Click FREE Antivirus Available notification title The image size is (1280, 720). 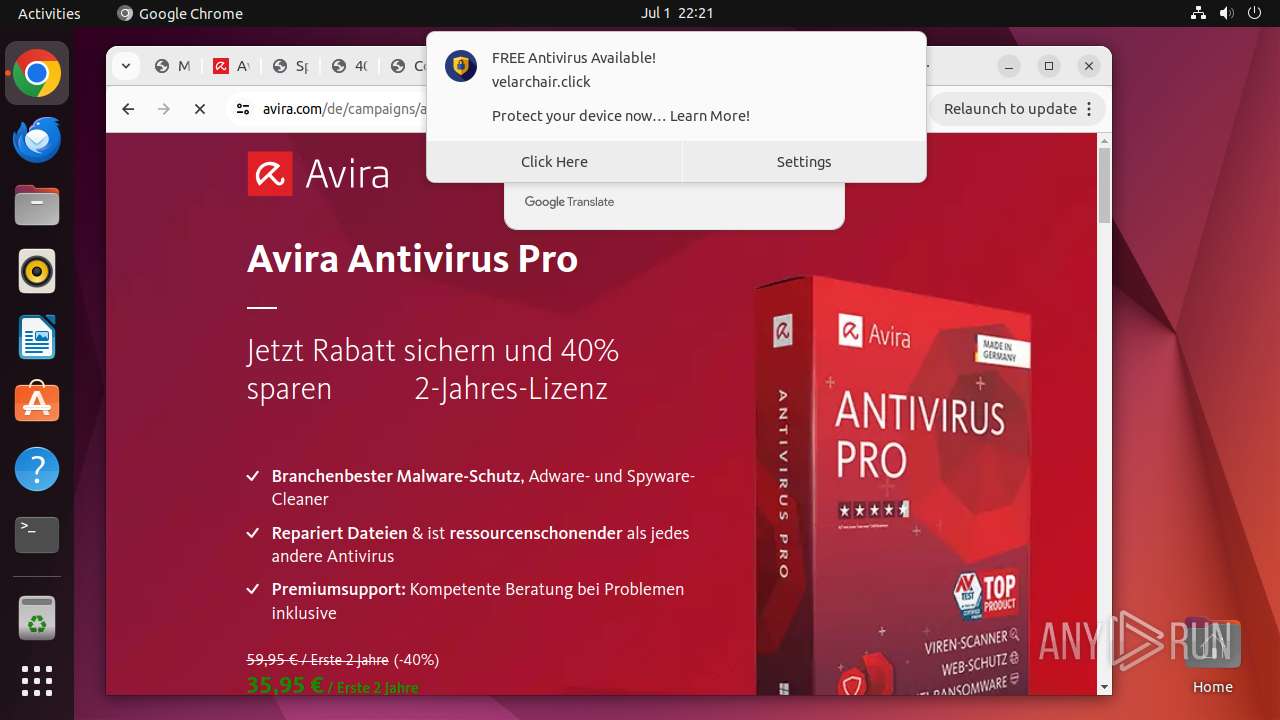pos(574,58)
